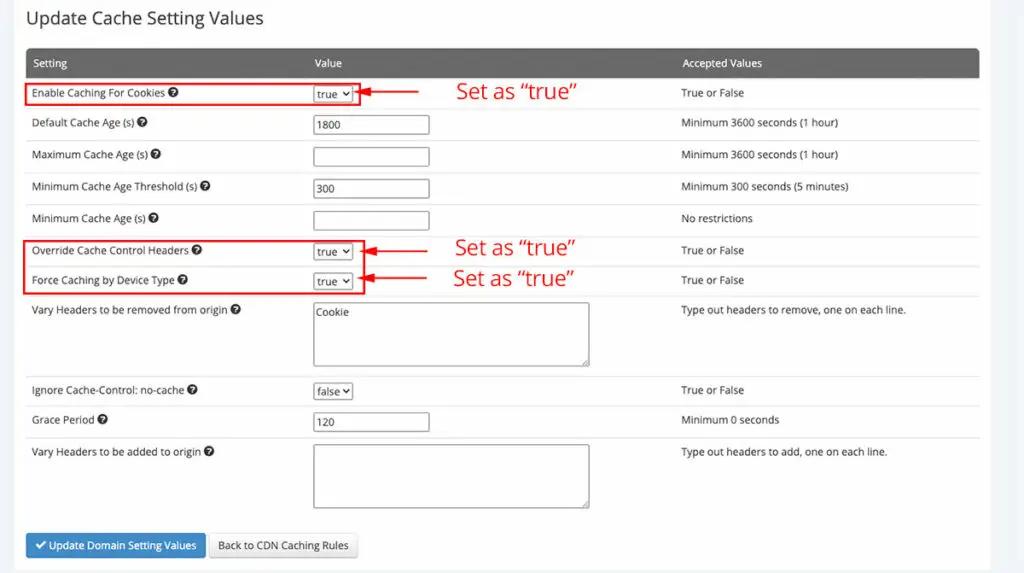Click the empty Minimum Cache Age field
Viewport: 1024px width, 573px height.
point(371,220)
